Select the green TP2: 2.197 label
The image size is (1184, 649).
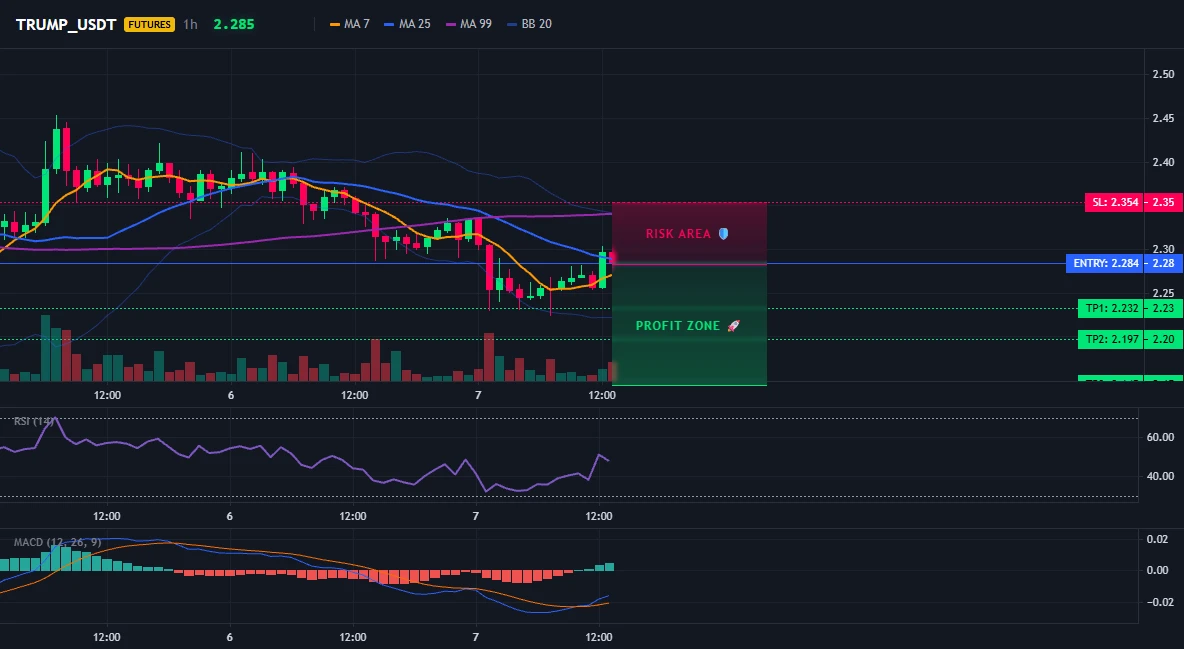(x=1111, y=339)
